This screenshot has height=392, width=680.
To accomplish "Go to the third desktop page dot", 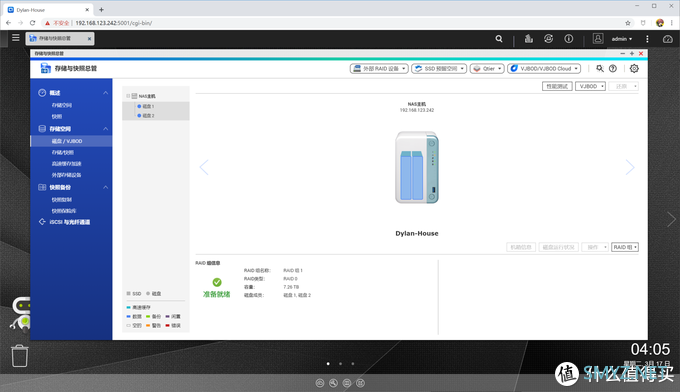I will pos(353,364).
